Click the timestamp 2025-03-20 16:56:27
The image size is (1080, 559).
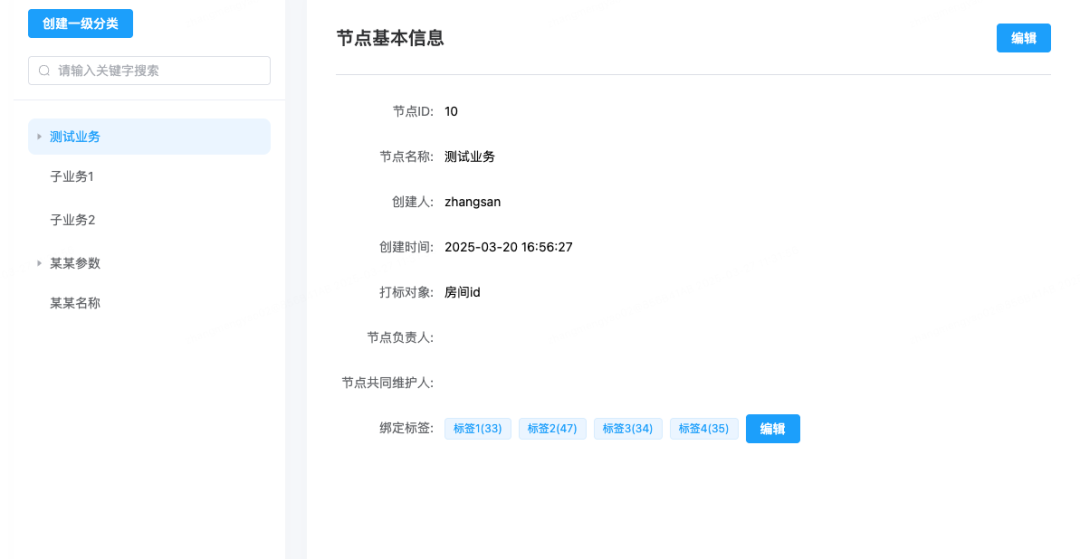(509, 247)
